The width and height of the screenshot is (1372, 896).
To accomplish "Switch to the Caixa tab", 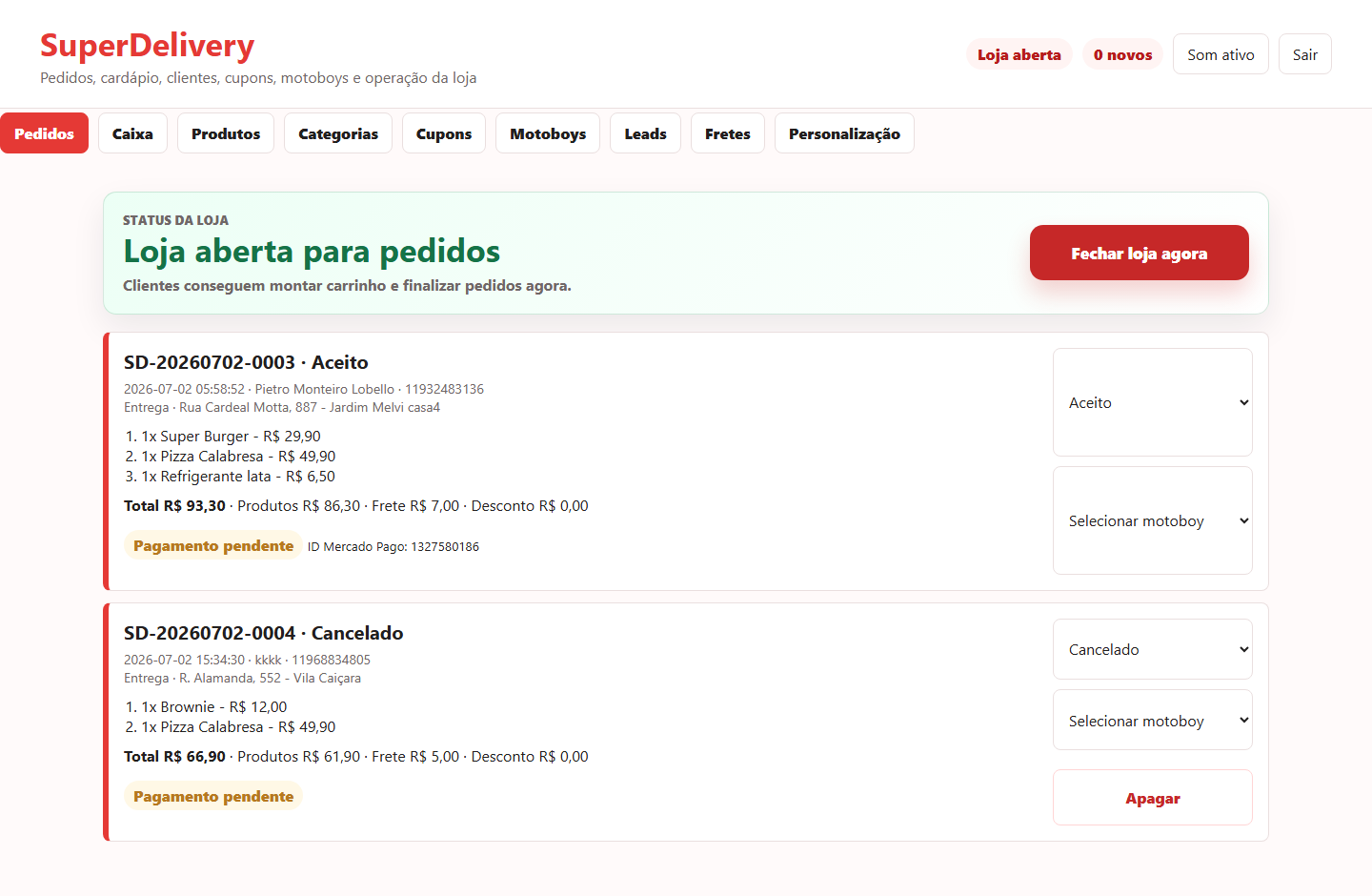I will (132, 133).
